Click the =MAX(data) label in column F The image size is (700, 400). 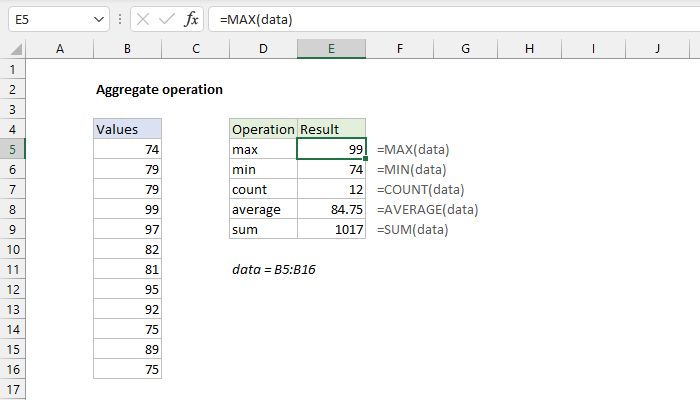point(413,150)
